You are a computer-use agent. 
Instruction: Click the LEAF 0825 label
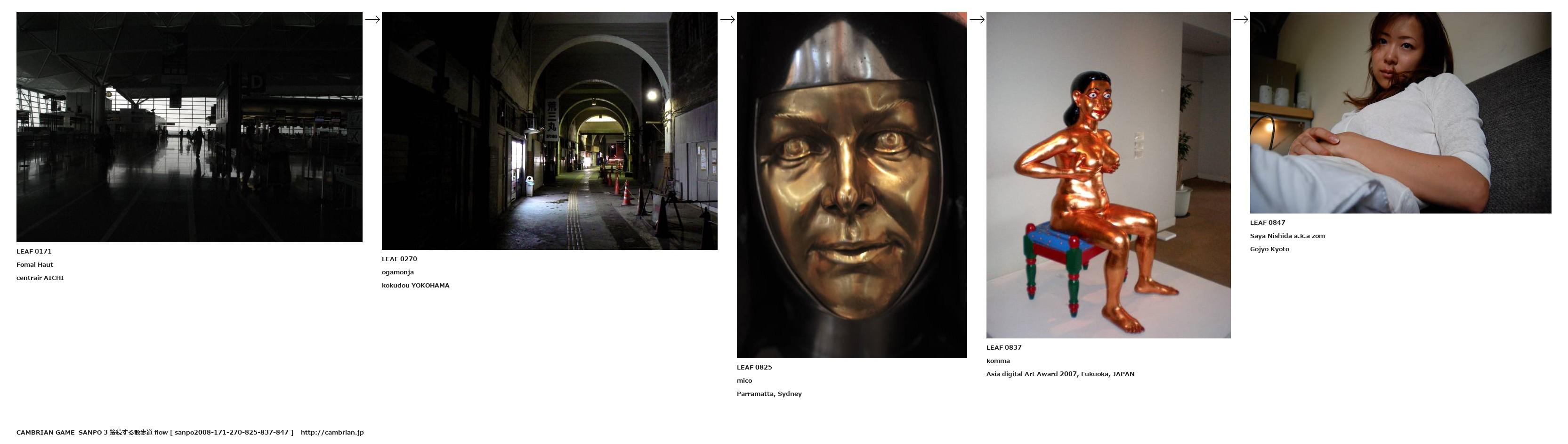tap(754, 367)
